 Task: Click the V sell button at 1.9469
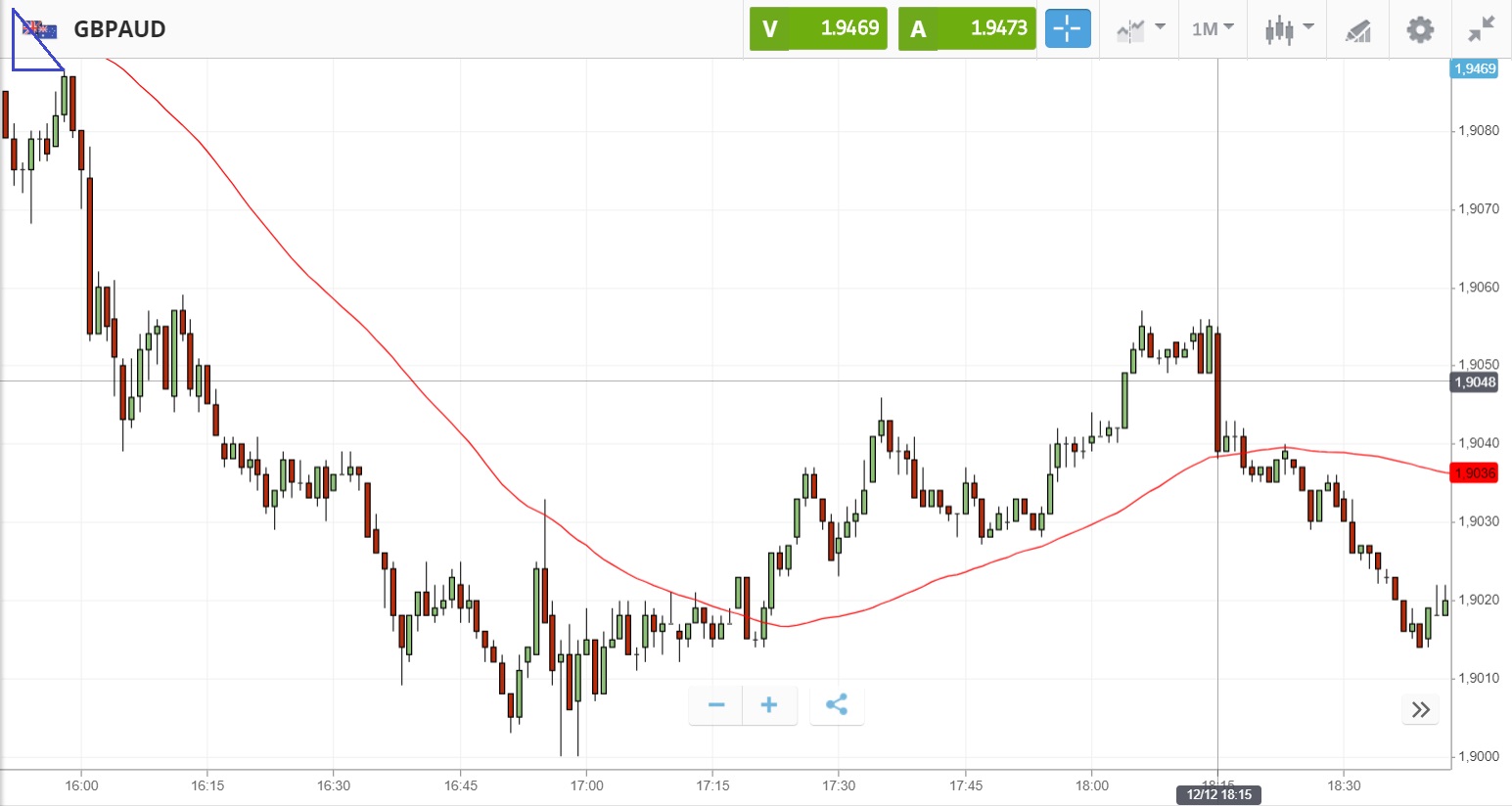818,28
